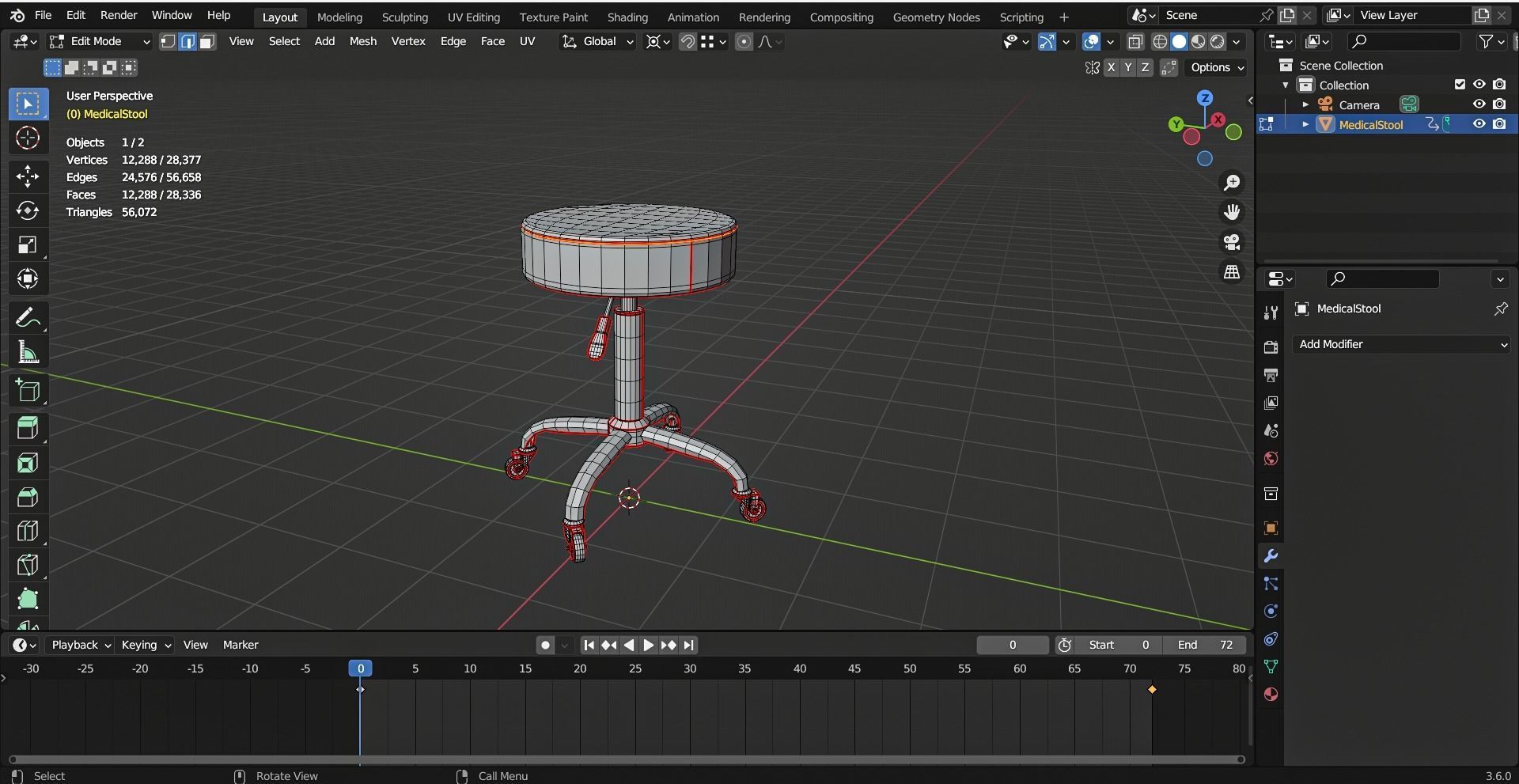Viewport: 1519px width, 784px height.
Task: Toggle X-ray view
Action: coord(1135,42)
